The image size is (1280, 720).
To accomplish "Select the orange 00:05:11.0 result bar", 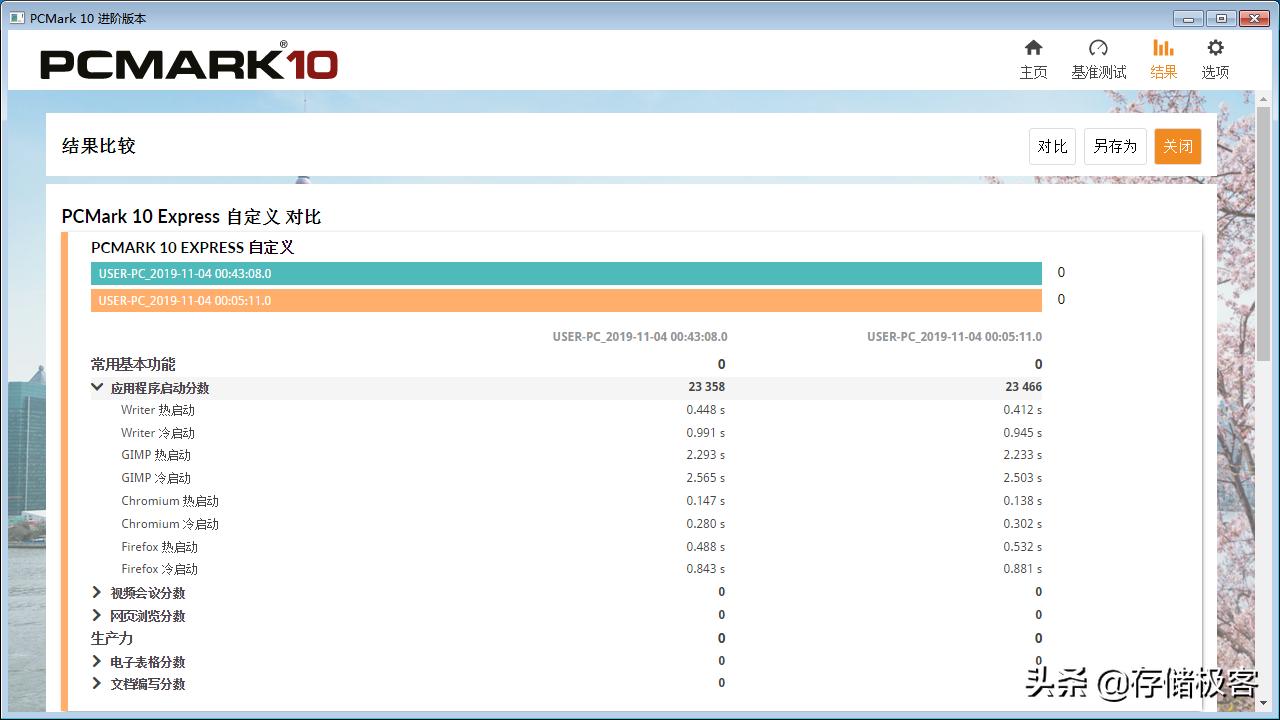I will click(566, 300).
